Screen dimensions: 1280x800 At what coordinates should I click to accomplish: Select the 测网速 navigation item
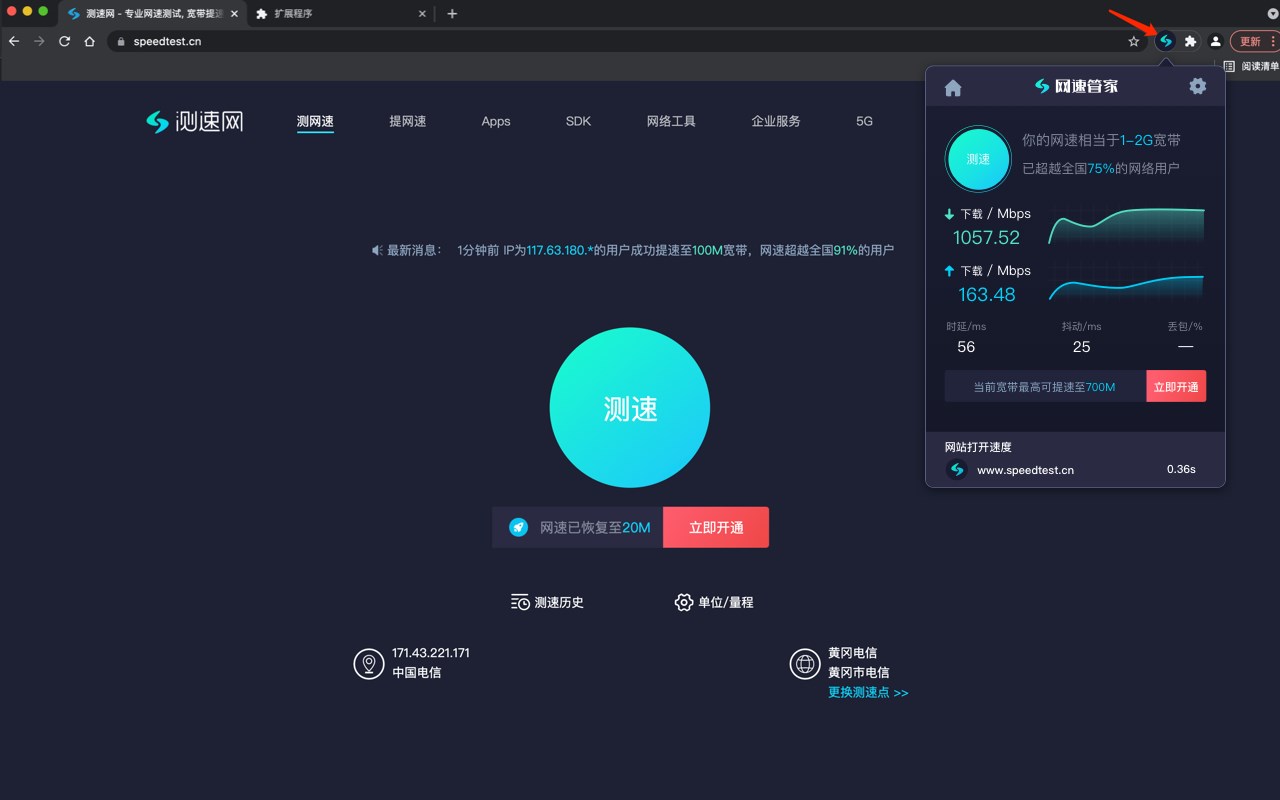tap(315, 121)
